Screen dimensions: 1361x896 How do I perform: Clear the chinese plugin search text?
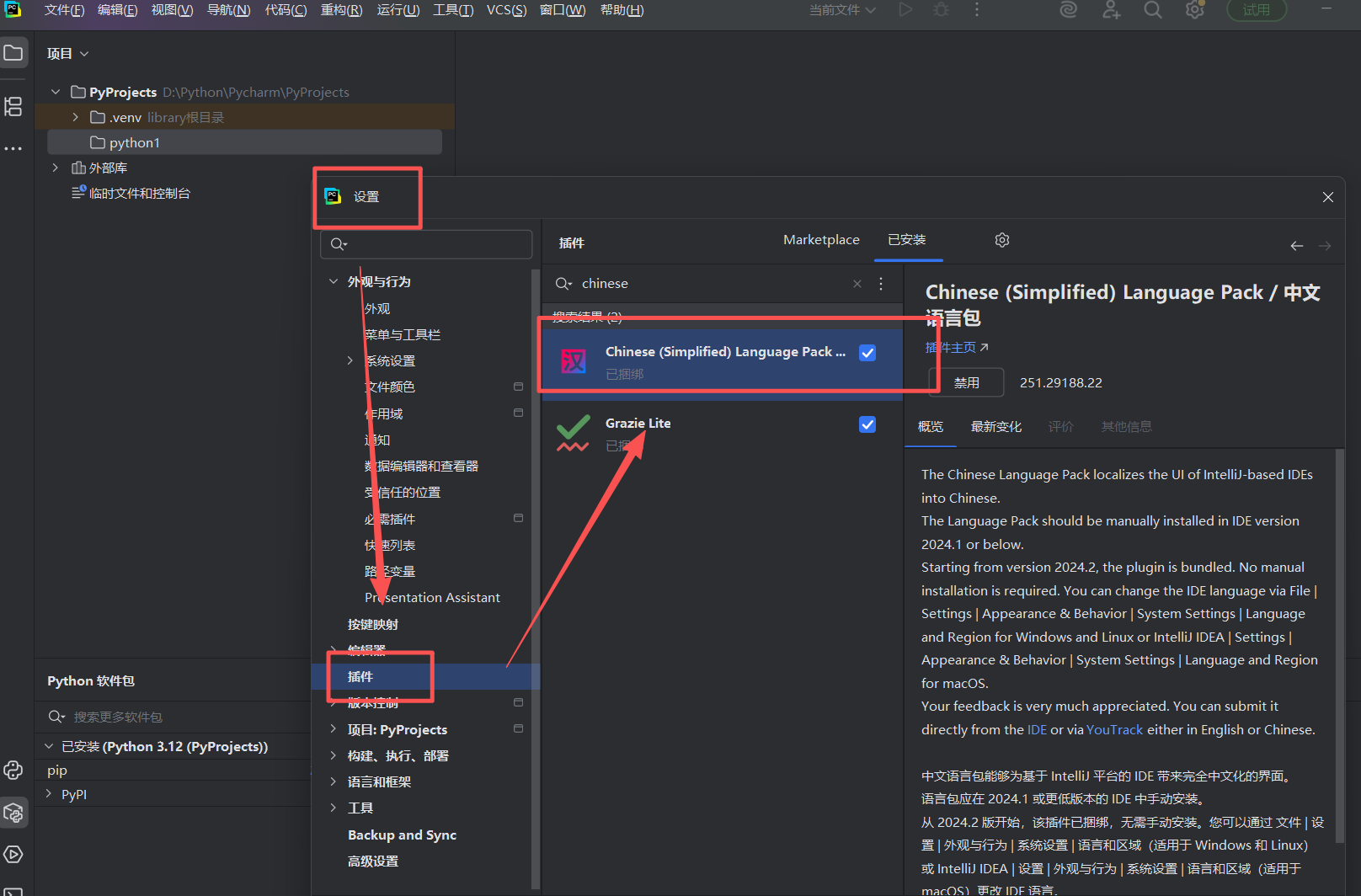pos(857,284)
